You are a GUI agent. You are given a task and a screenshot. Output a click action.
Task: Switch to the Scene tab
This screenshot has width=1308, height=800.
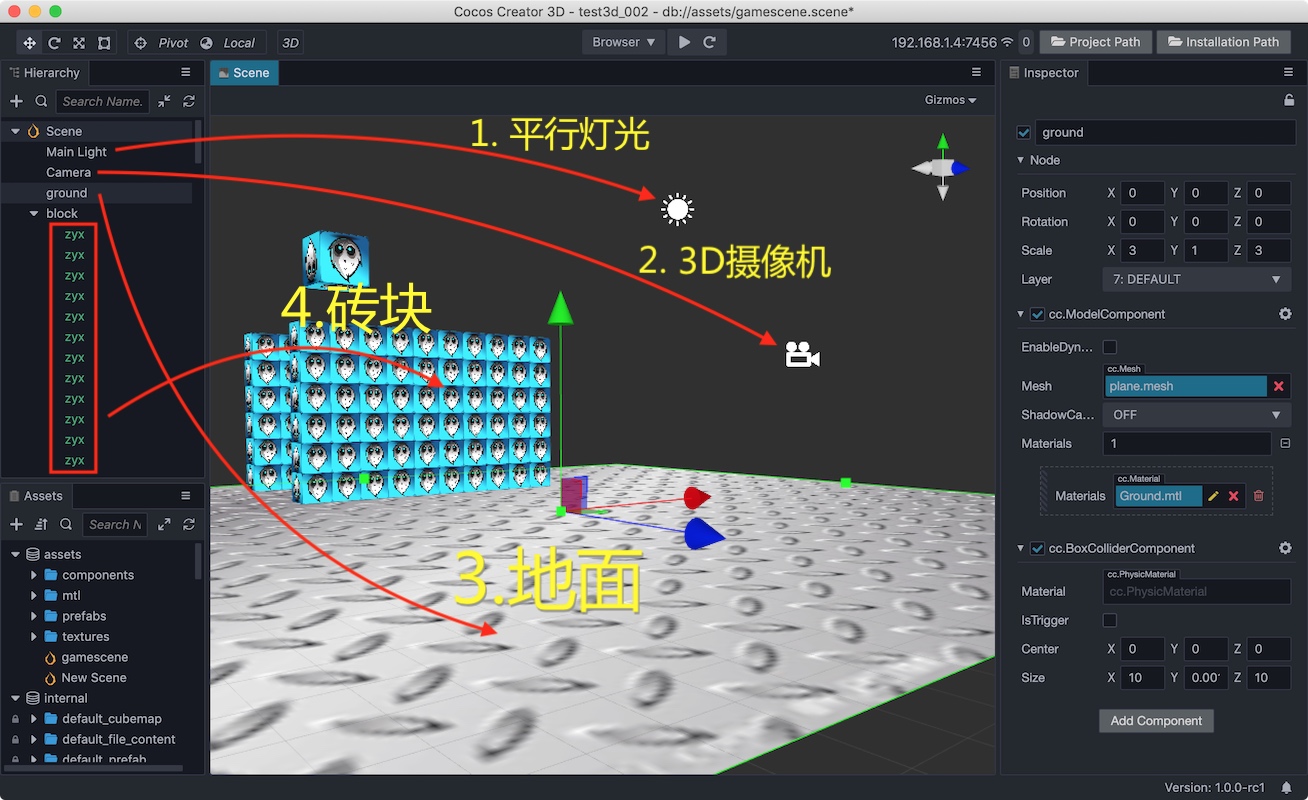(244, 72)
